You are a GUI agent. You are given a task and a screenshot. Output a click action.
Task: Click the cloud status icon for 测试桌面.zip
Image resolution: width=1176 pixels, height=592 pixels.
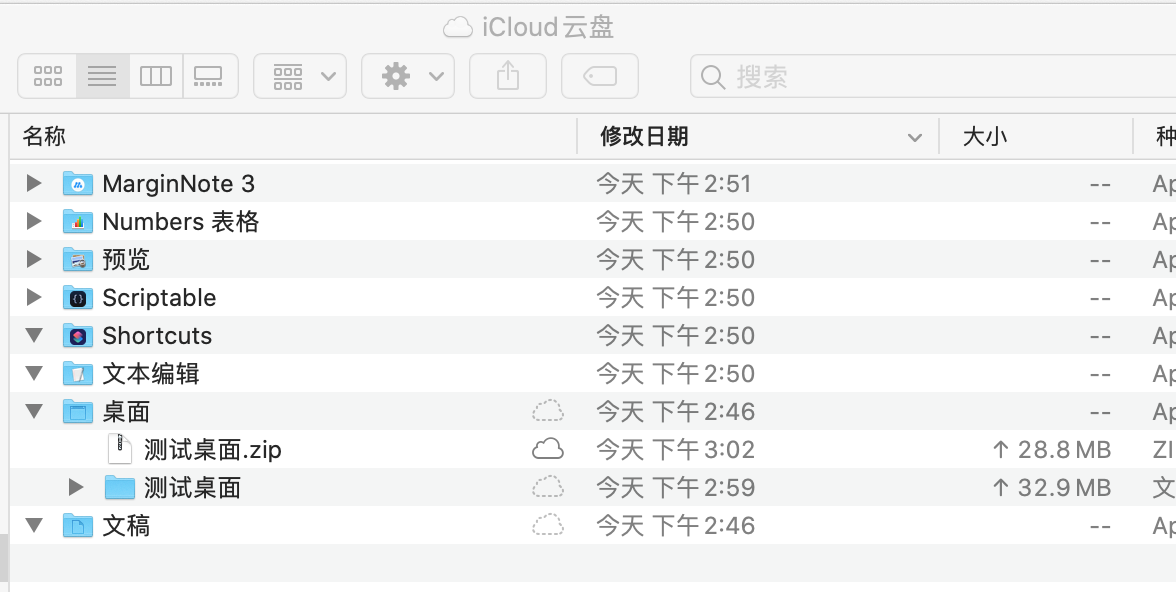click(547, 450)
